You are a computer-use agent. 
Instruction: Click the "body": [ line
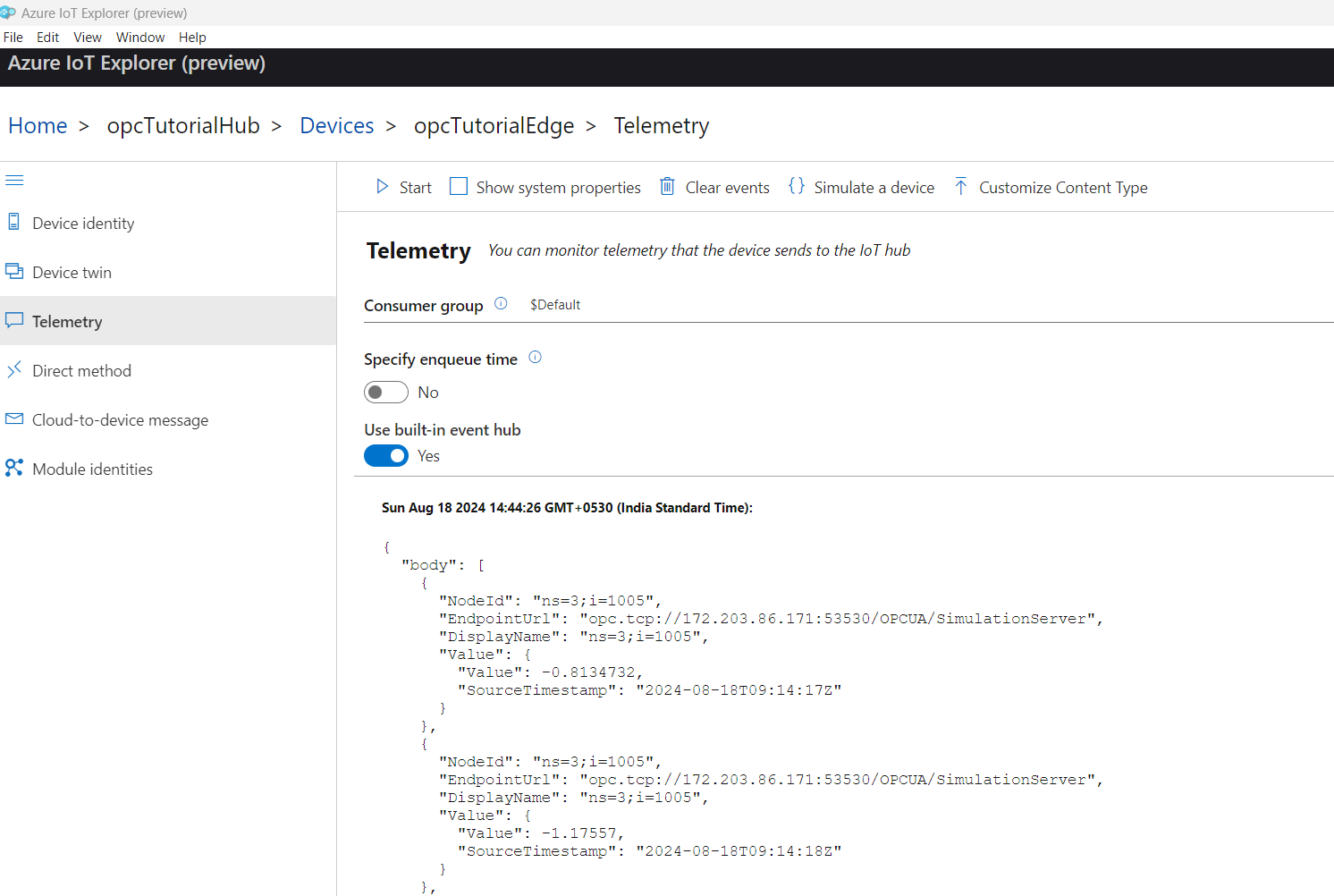pos(443,565)
